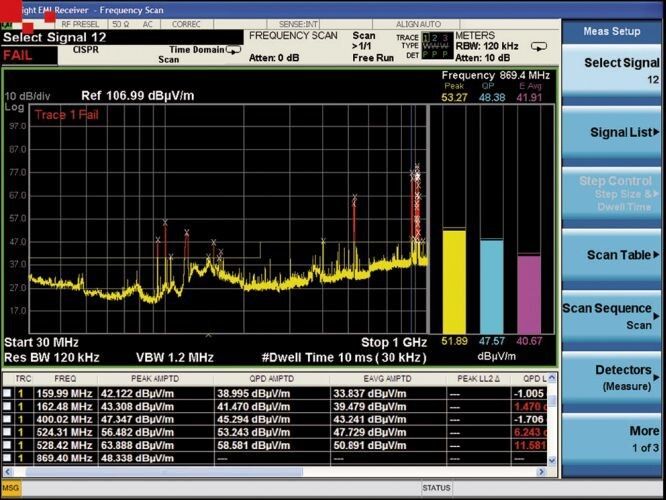Click the MSG indicator in status bar

10,489
